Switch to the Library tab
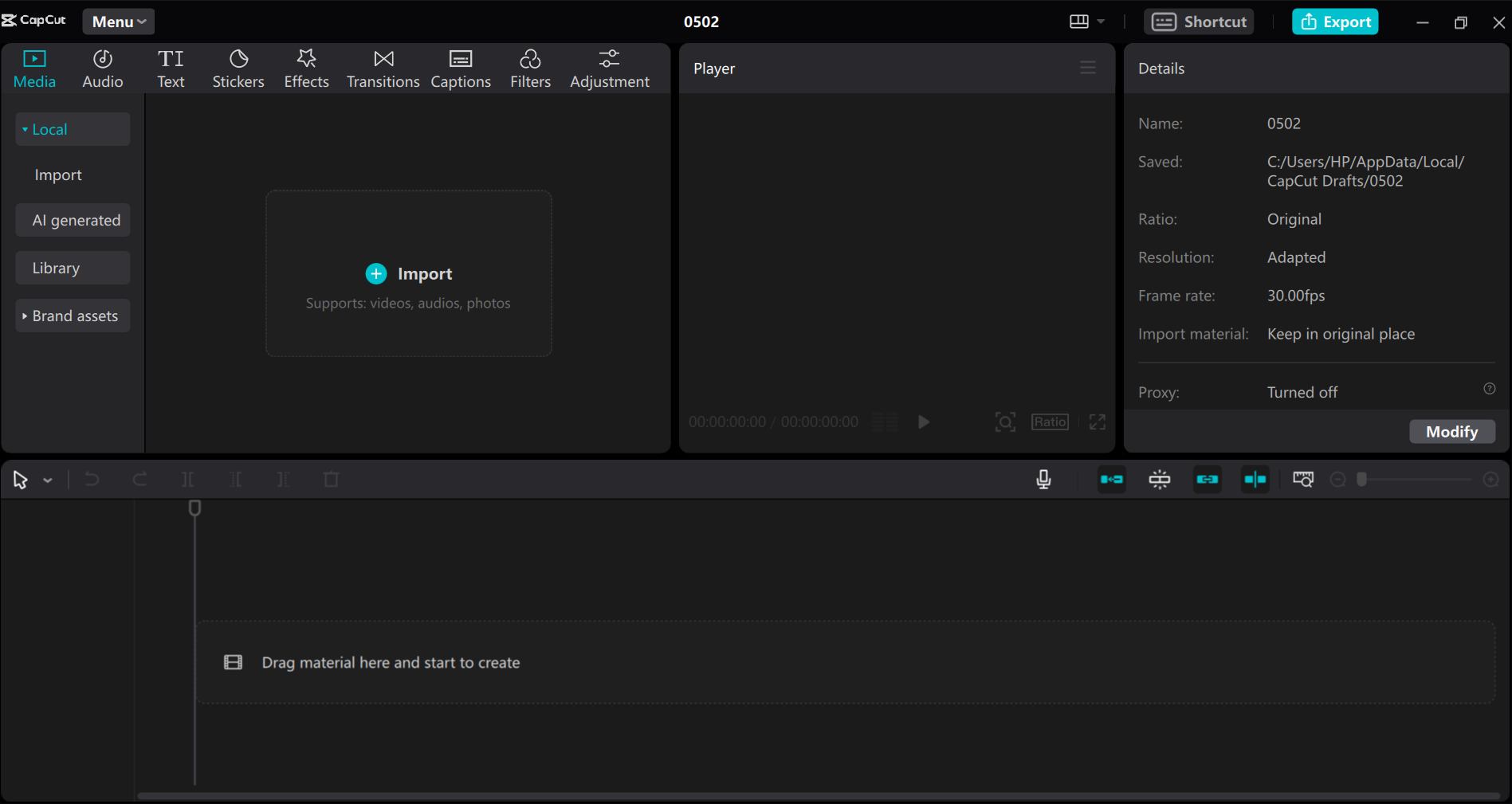 click(x=56, y=267)
